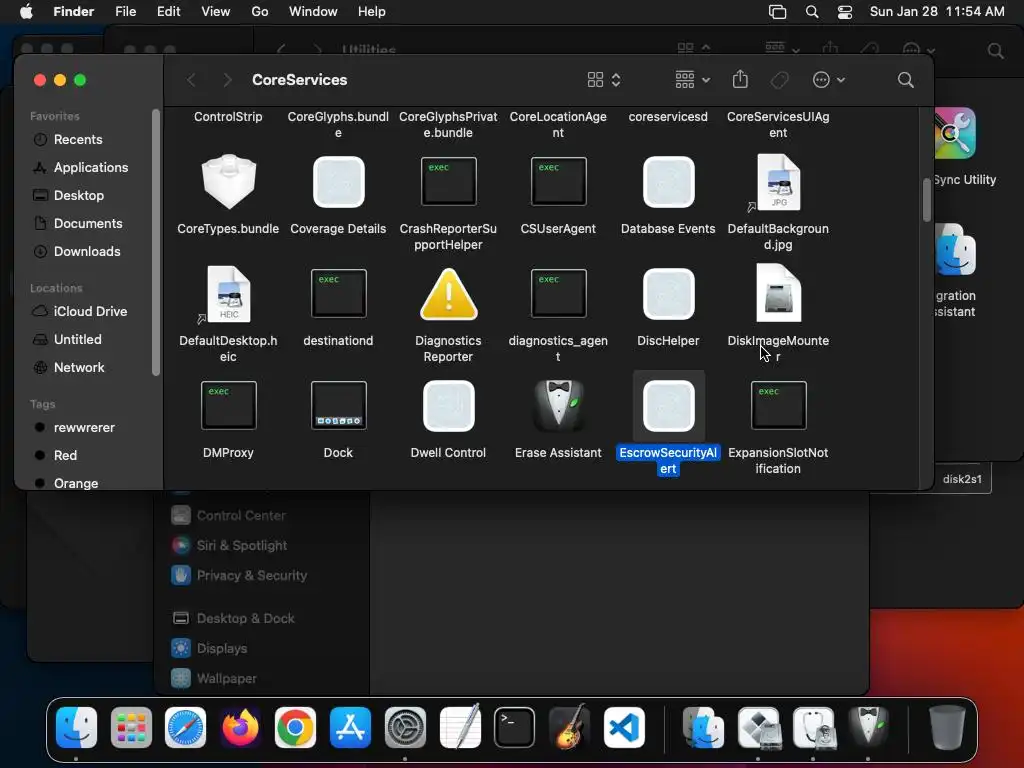The height and width of the screenshot is (768, 1024).
Task: Open the Group By dropdown in toolbar
Action: (x=692, y=80)
